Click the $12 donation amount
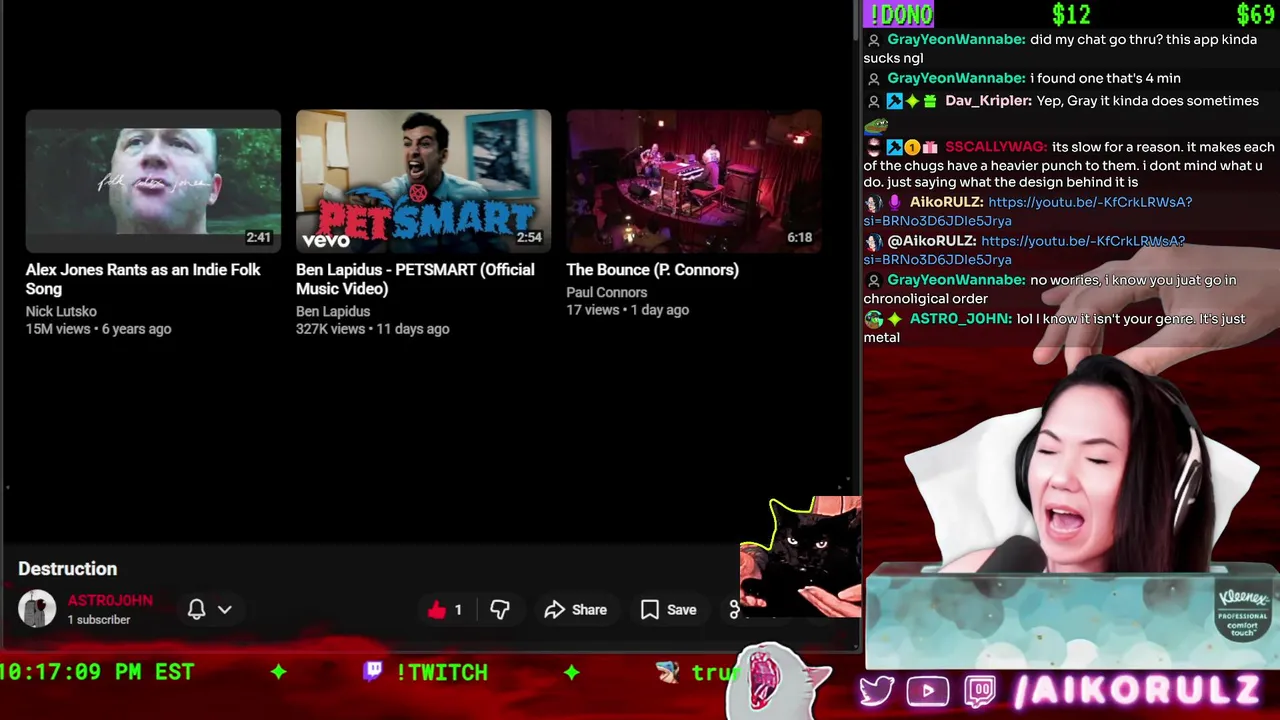Screen dimensions: 1280x720 (1071, 14)
